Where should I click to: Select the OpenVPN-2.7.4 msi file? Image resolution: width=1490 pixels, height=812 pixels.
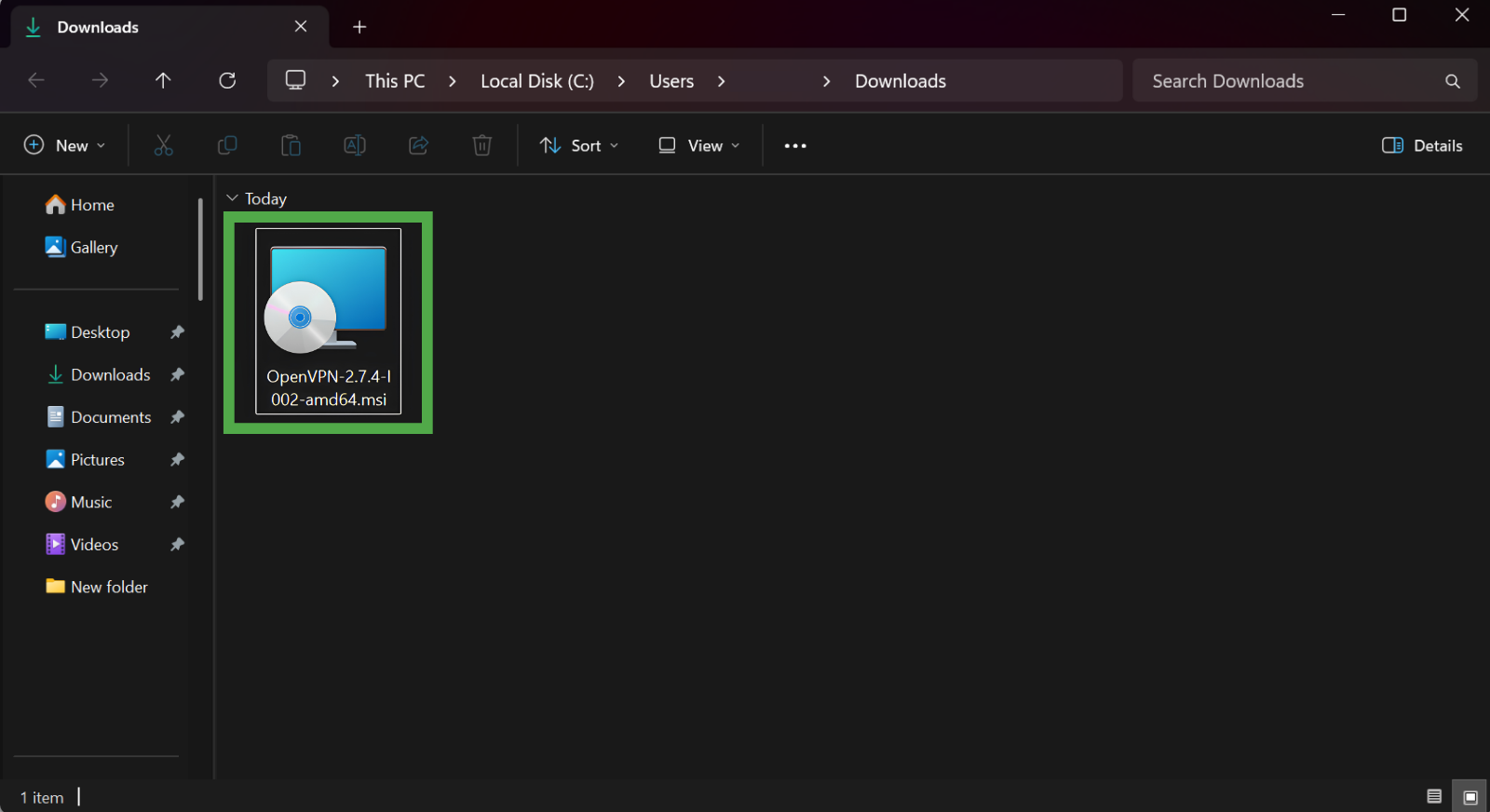click(329, 322)
